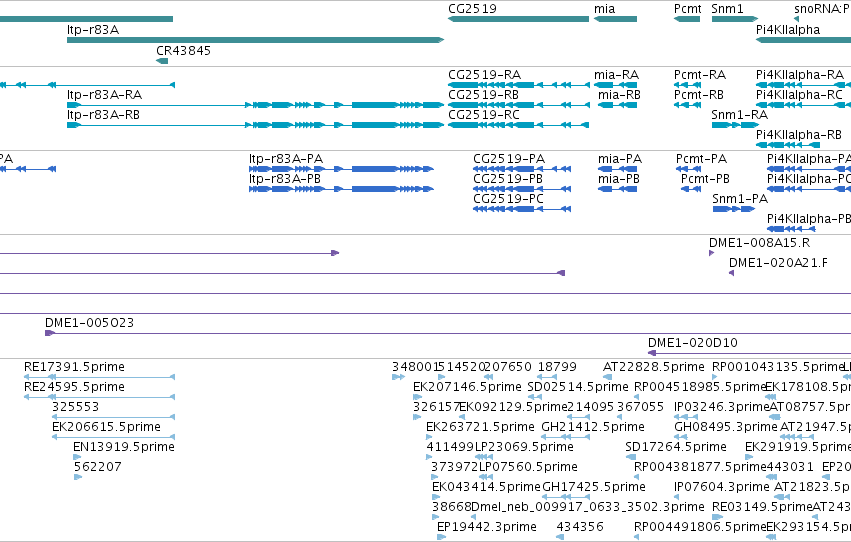Click the CG2519 gene label
The height and width of the screenshot is (542, 851).
(472, 9)
